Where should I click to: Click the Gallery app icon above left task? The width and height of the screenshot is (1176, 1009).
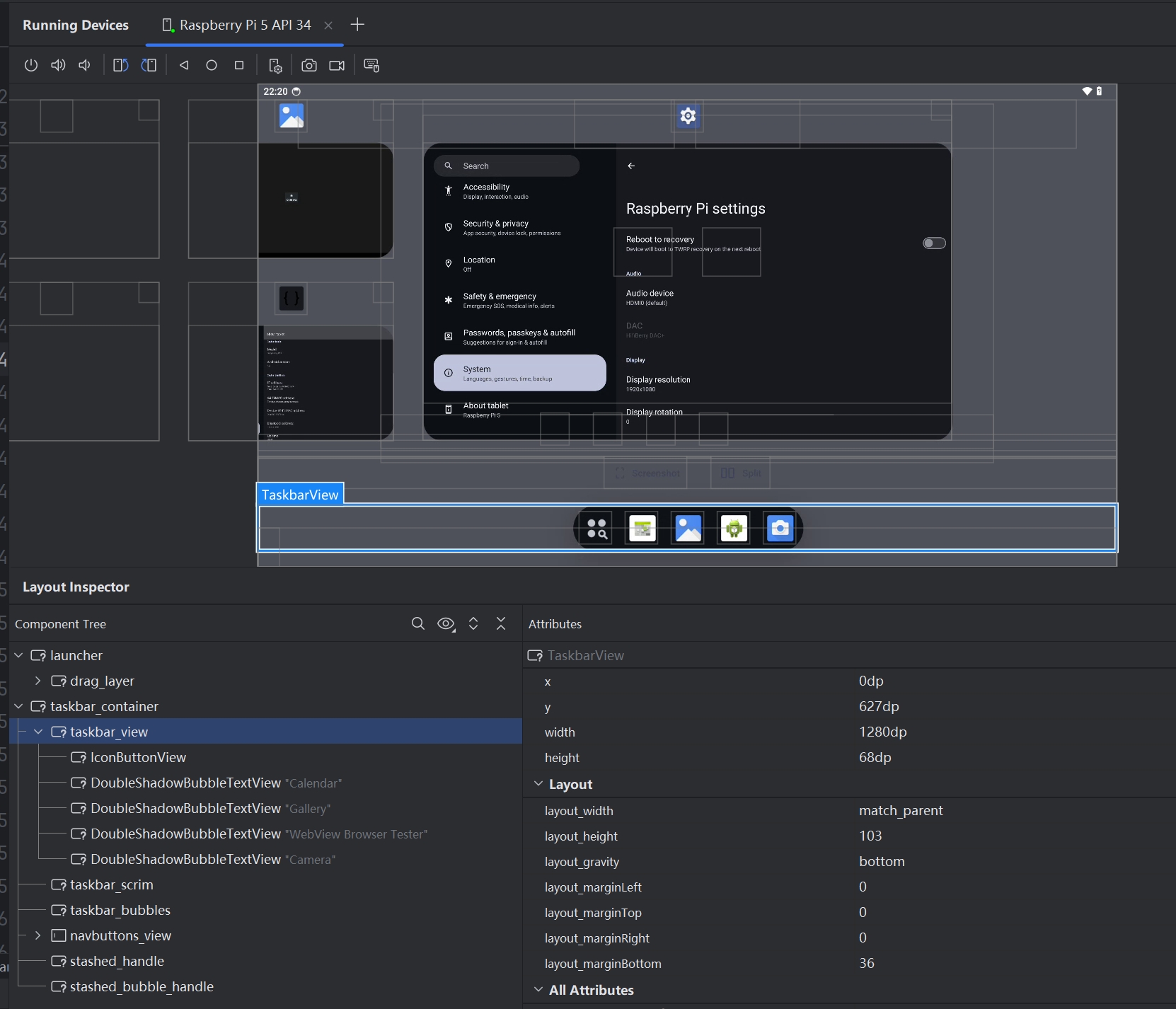292,116
